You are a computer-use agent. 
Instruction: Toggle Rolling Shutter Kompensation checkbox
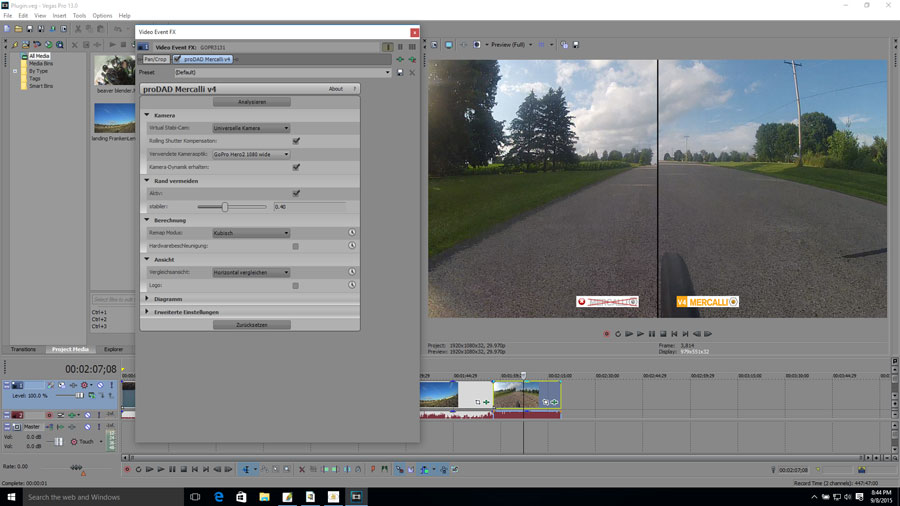point(296,141)
